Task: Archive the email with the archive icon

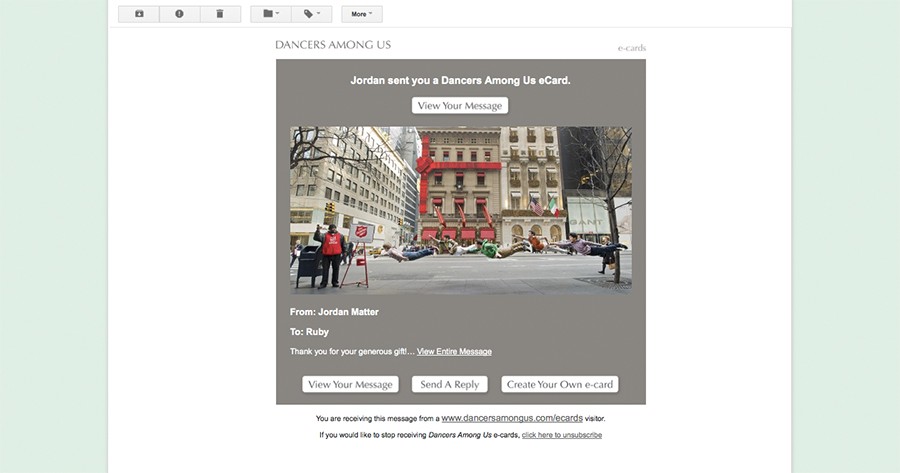Action: [139, 14]
